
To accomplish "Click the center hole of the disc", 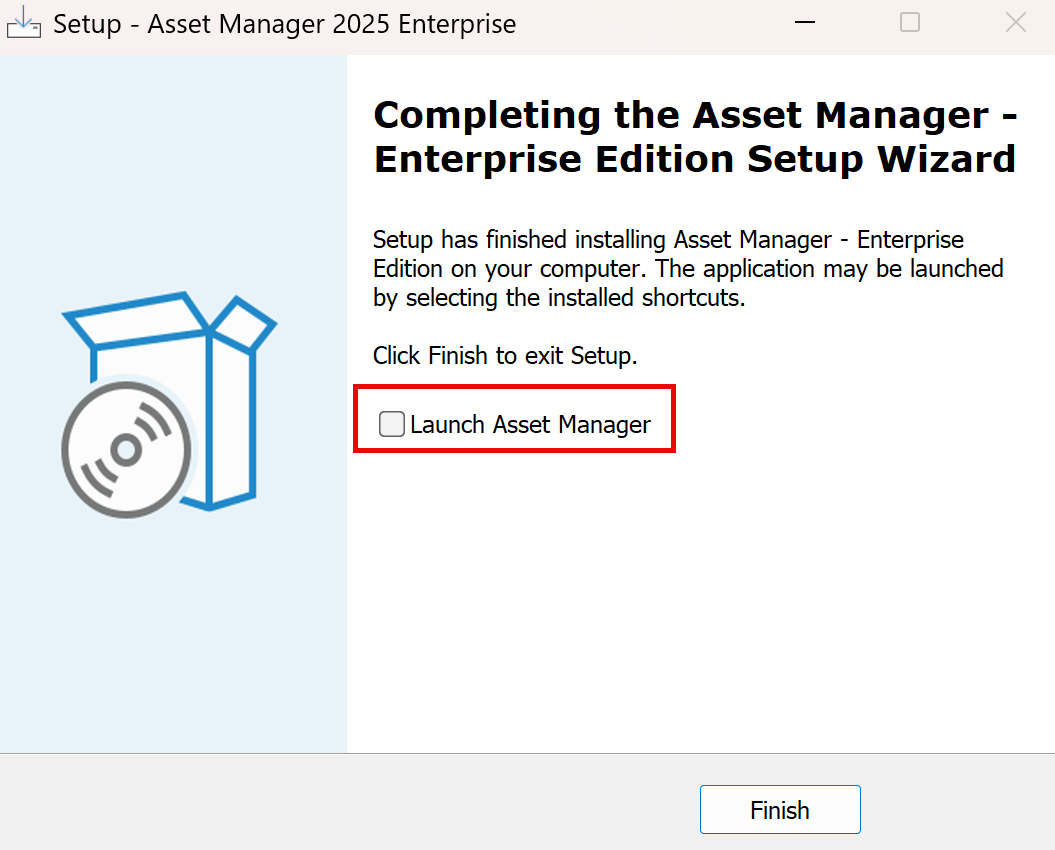I will pyautogui.click(x=126, y=450).
